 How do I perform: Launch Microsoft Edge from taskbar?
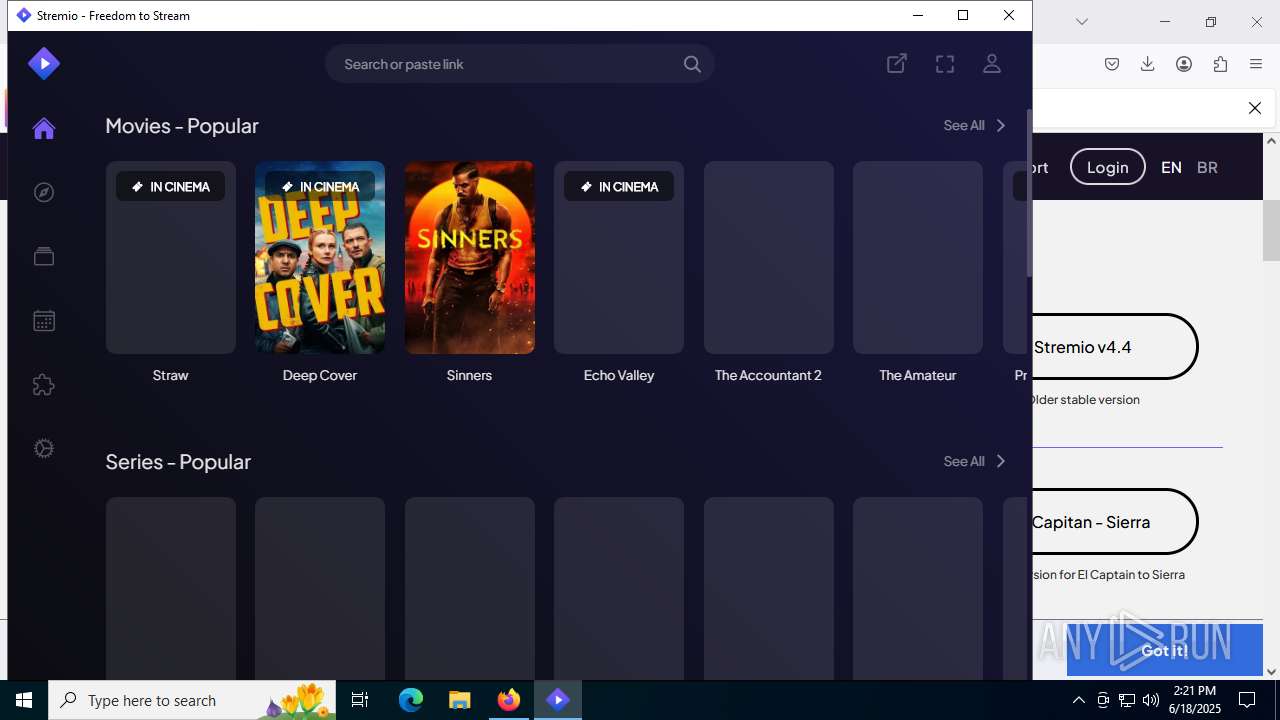[x=411, y=700]
